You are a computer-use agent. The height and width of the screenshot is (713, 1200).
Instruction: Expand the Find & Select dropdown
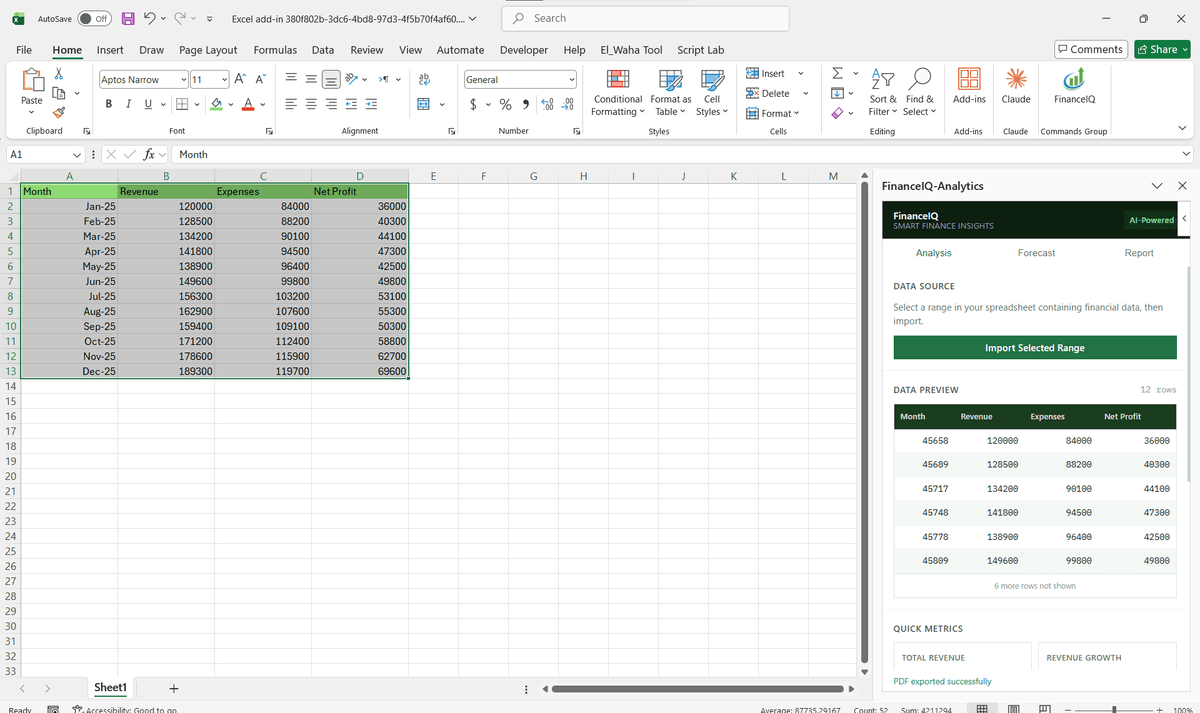919,105
